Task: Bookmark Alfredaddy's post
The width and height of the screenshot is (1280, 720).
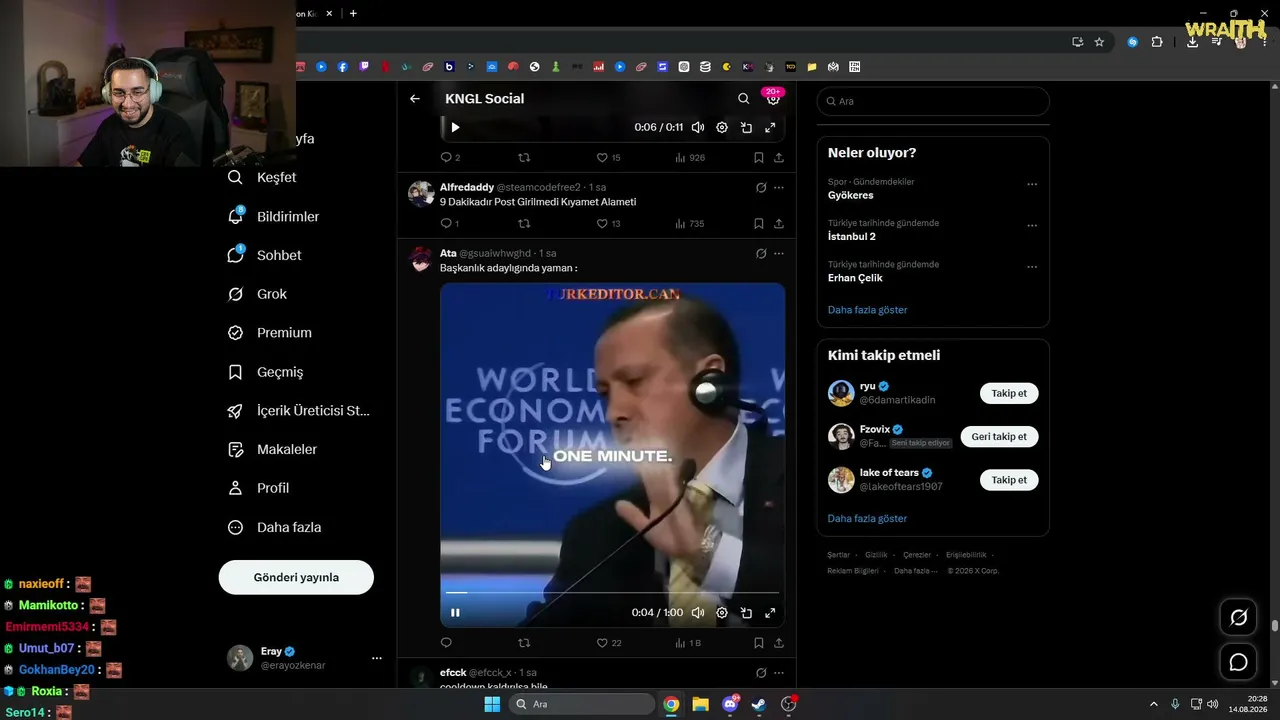Action: 759,224
